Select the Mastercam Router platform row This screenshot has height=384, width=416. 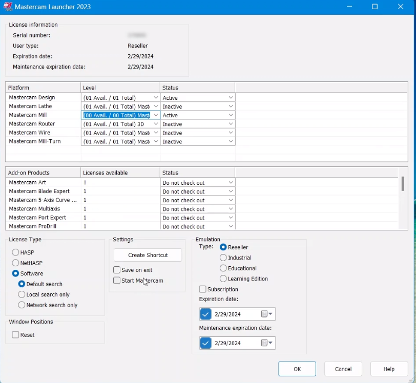click(32, 124)
